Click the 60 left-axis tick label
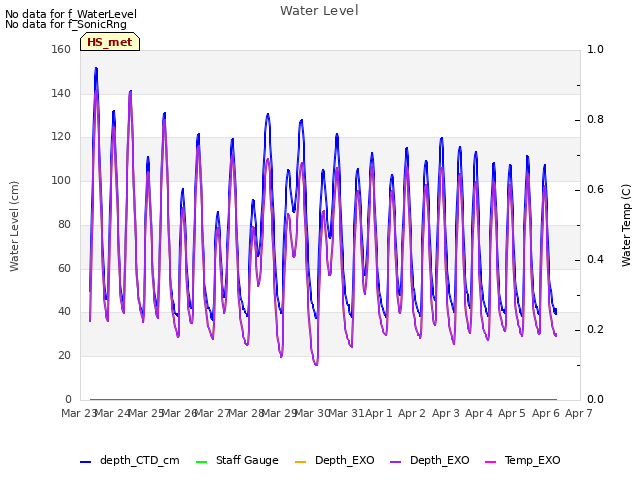The image size is (640, 480). point(64,268)
